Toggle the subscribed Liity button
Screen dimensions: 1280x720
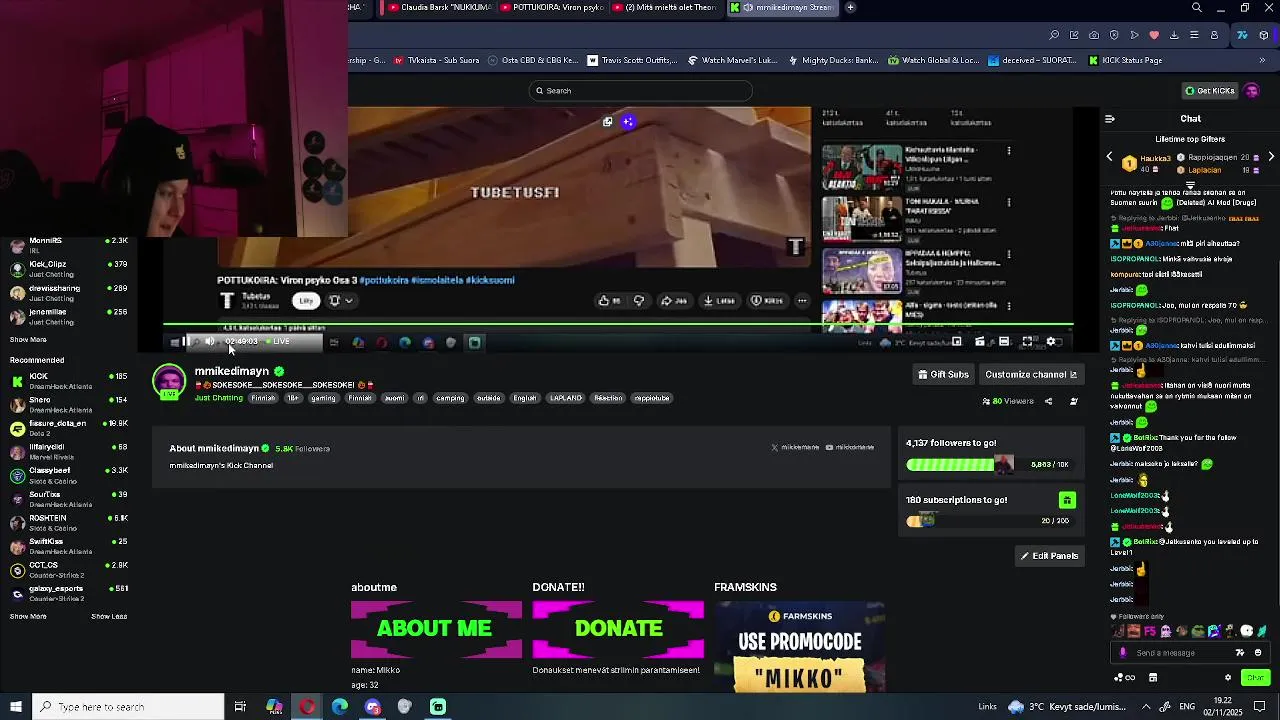306,301
